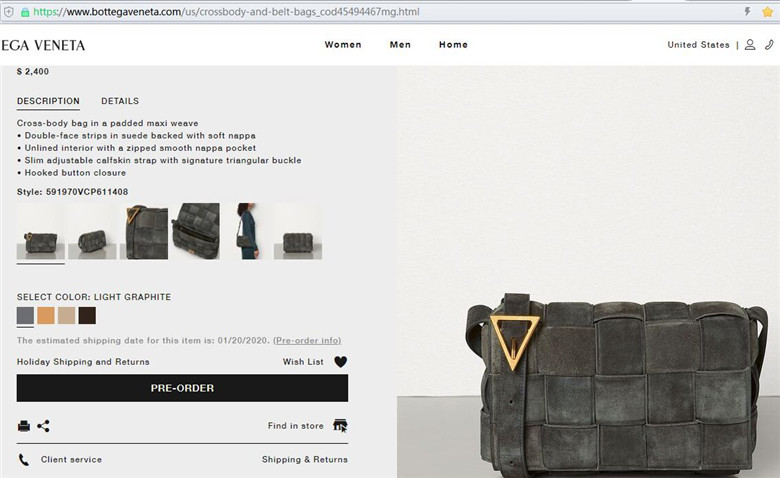Select the light graphite grey color swatch
Viewport: 780px width, 478px height.
pos(25,315)
